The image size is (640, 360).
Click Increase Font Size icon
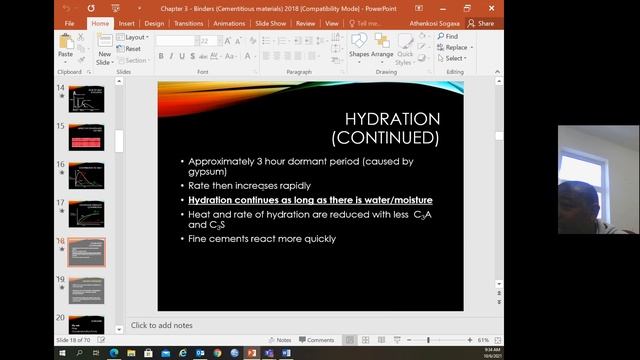pos(228,41)
